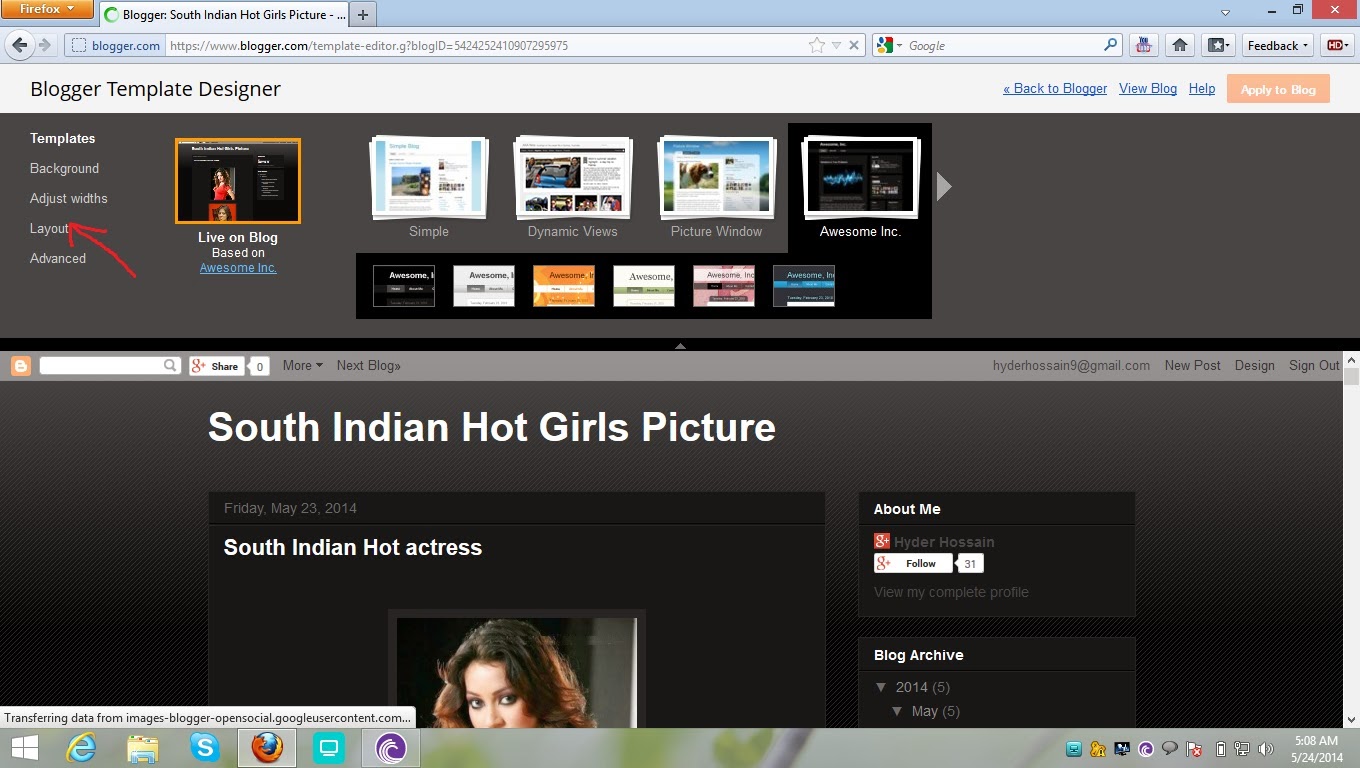Expand the More dropdown in navbar
This screenshot has height=768, width=1360.
point(302,366)
